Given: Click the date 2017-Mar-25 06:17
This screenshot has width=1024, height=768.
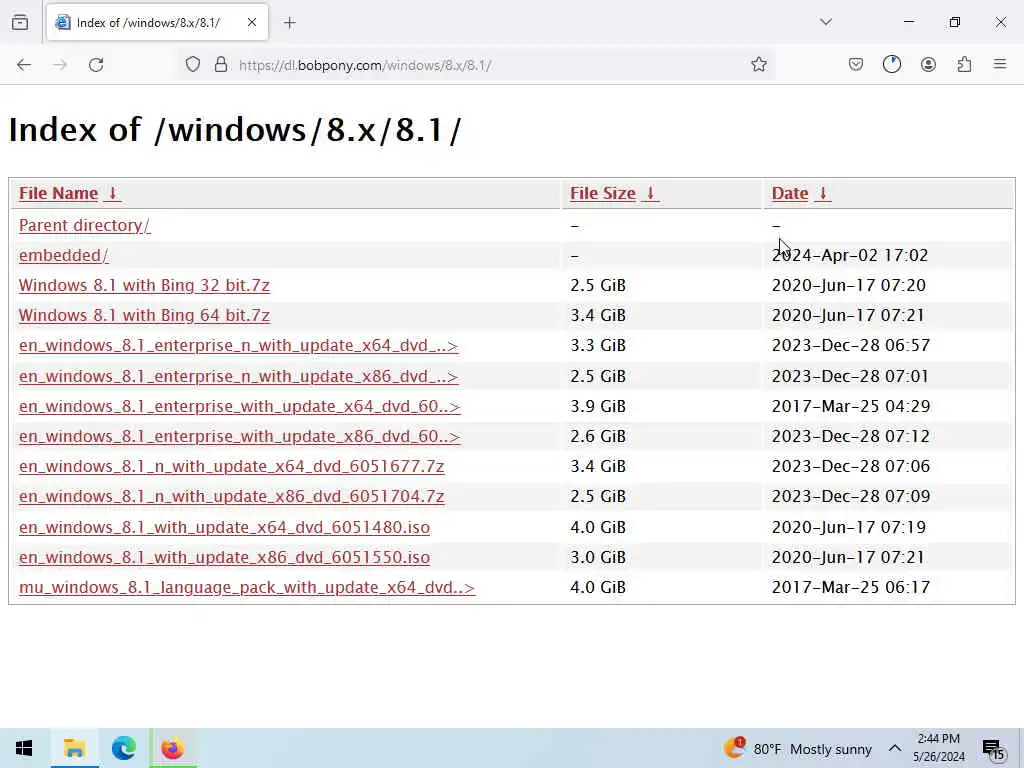Looking at the screenshot, I should click(851, 587).
